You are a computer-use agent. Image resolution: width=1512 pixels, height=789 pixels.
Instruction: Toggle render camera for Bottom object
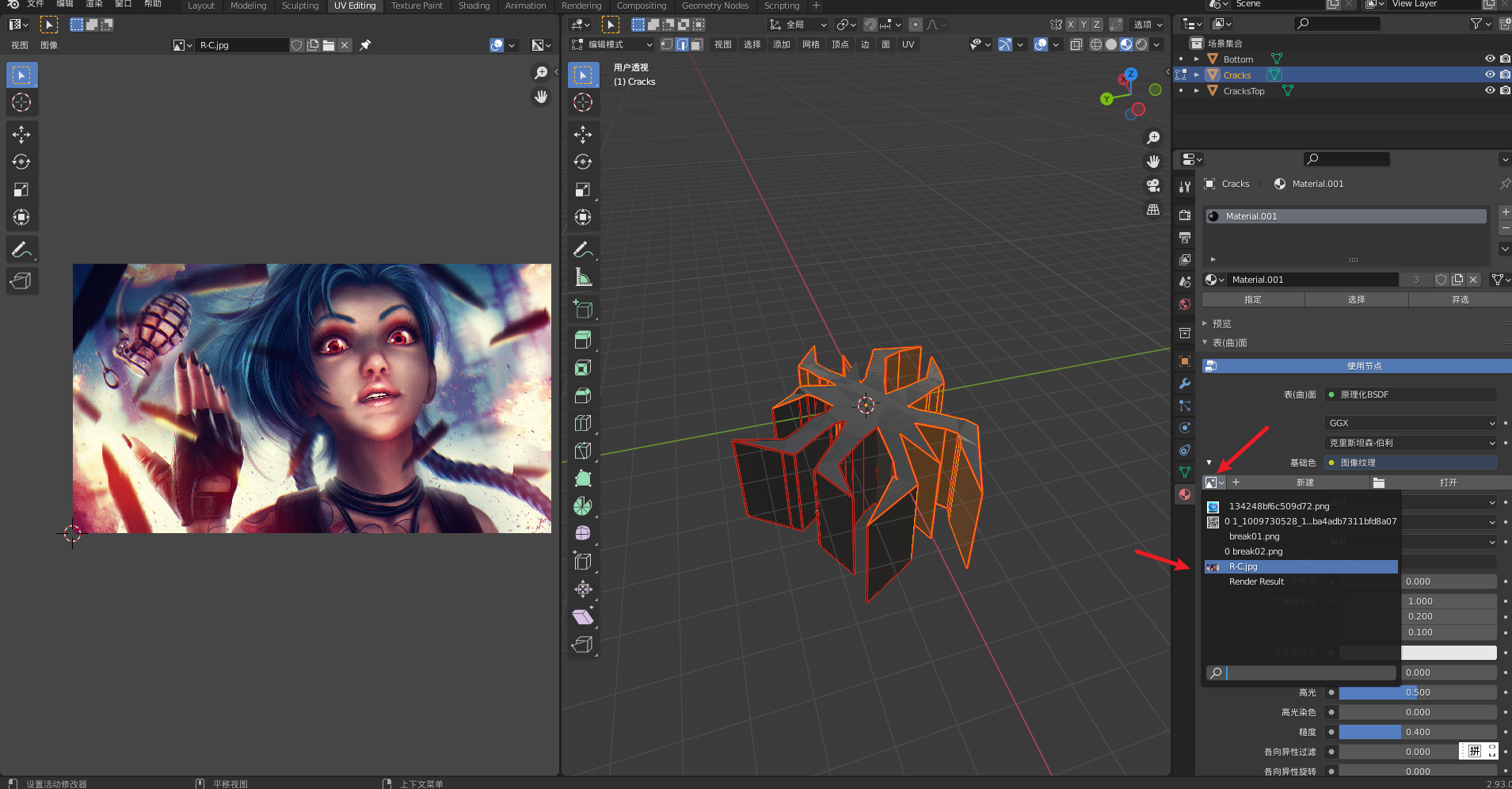click(x=1505, y=59)
